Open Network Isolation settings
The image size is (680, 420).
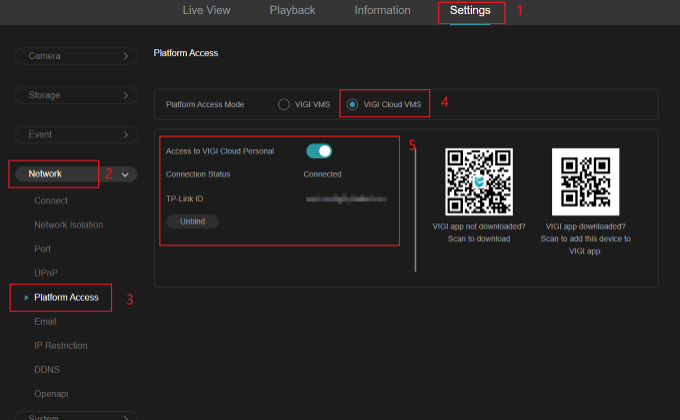(x=68, y=225)
